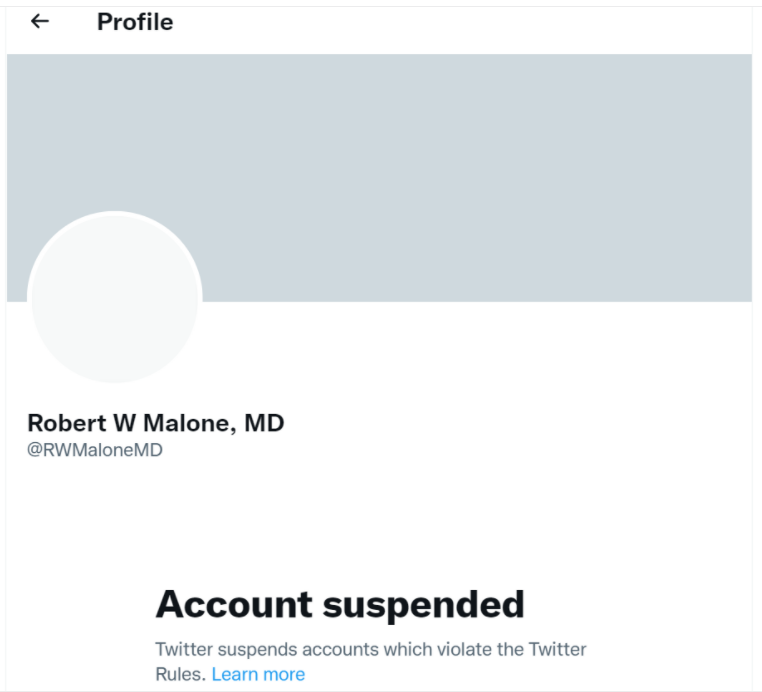This screenshot has height=692, width=762.
Task: Click the back arrow icon
Action: click(x=40, y=21)
